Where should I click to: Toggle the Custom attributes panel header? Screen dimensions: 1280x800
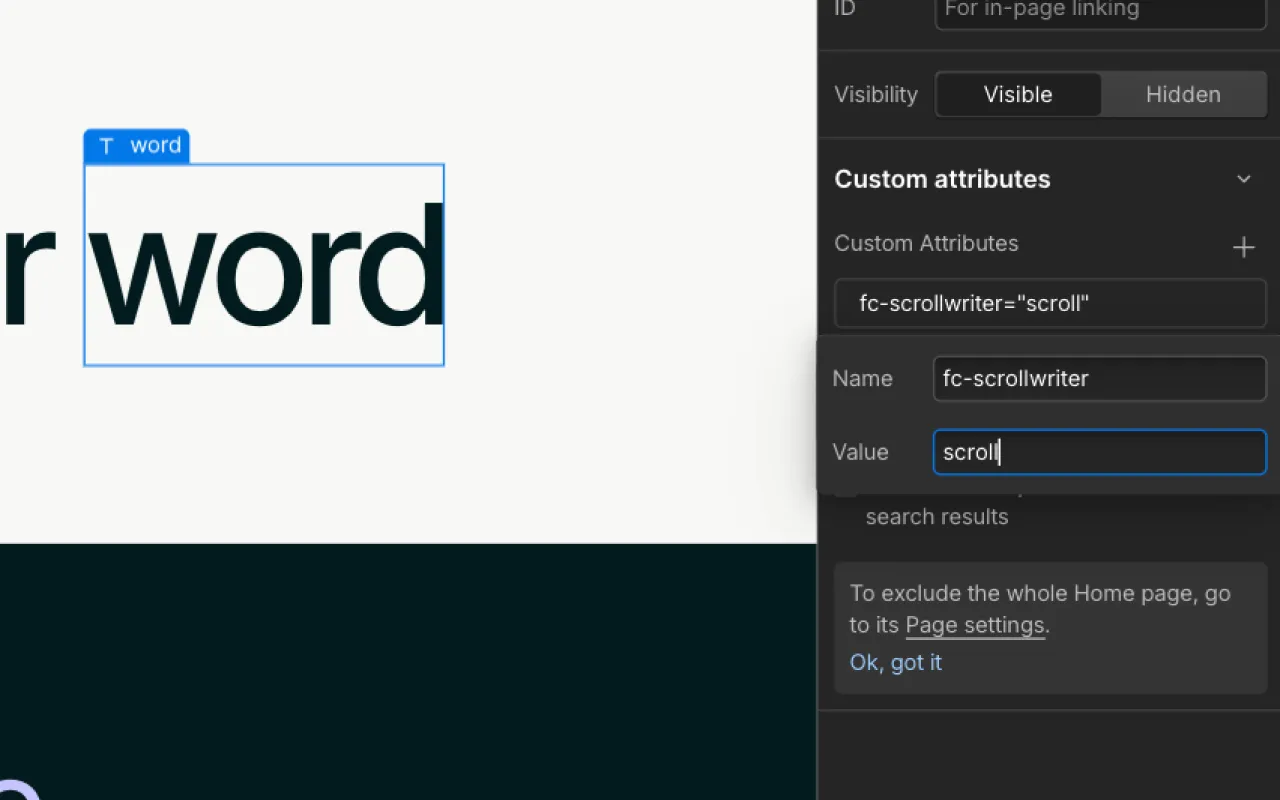pos(942,179)
